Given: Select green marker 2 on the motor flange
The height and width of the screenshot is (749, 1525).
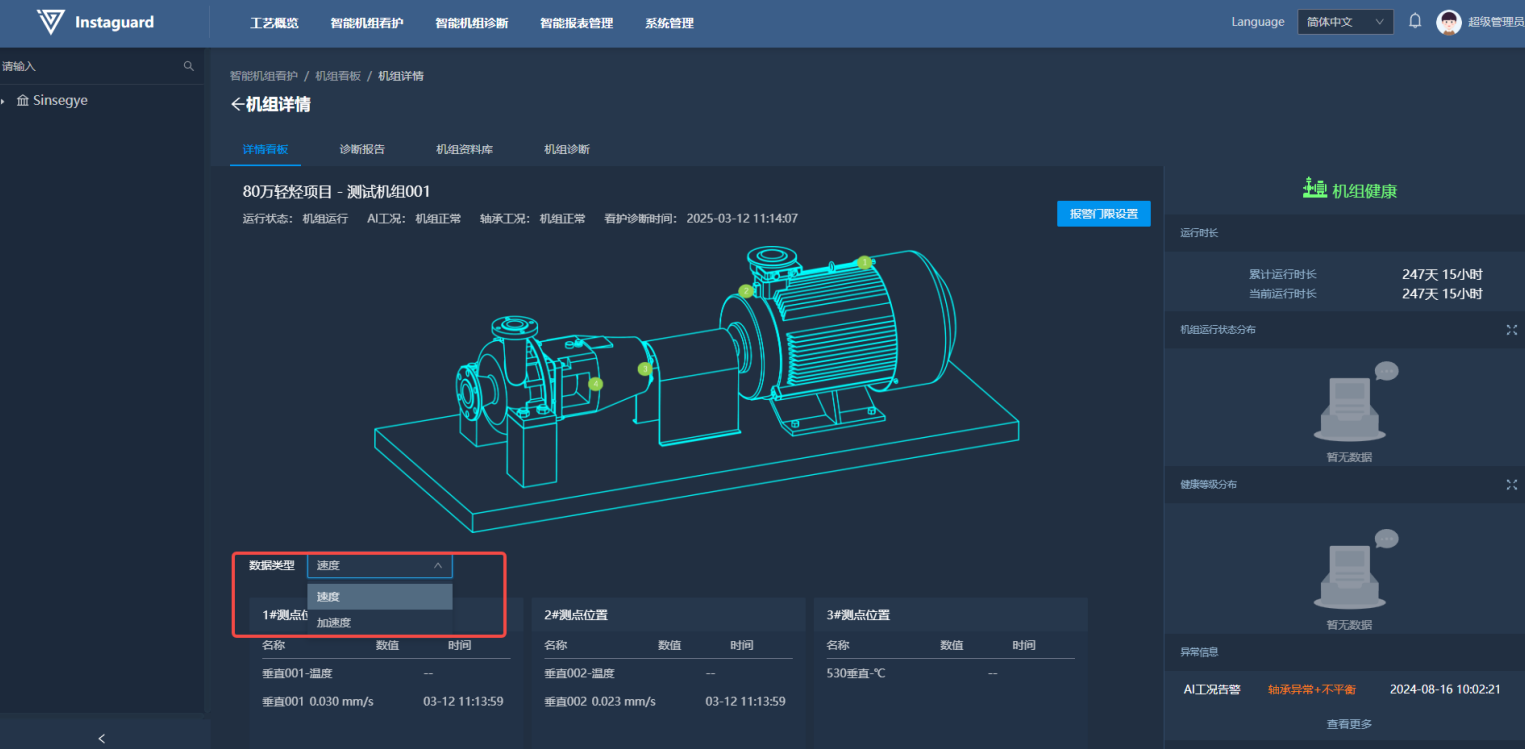Looking at the screenshot, I should click(745, 291).
